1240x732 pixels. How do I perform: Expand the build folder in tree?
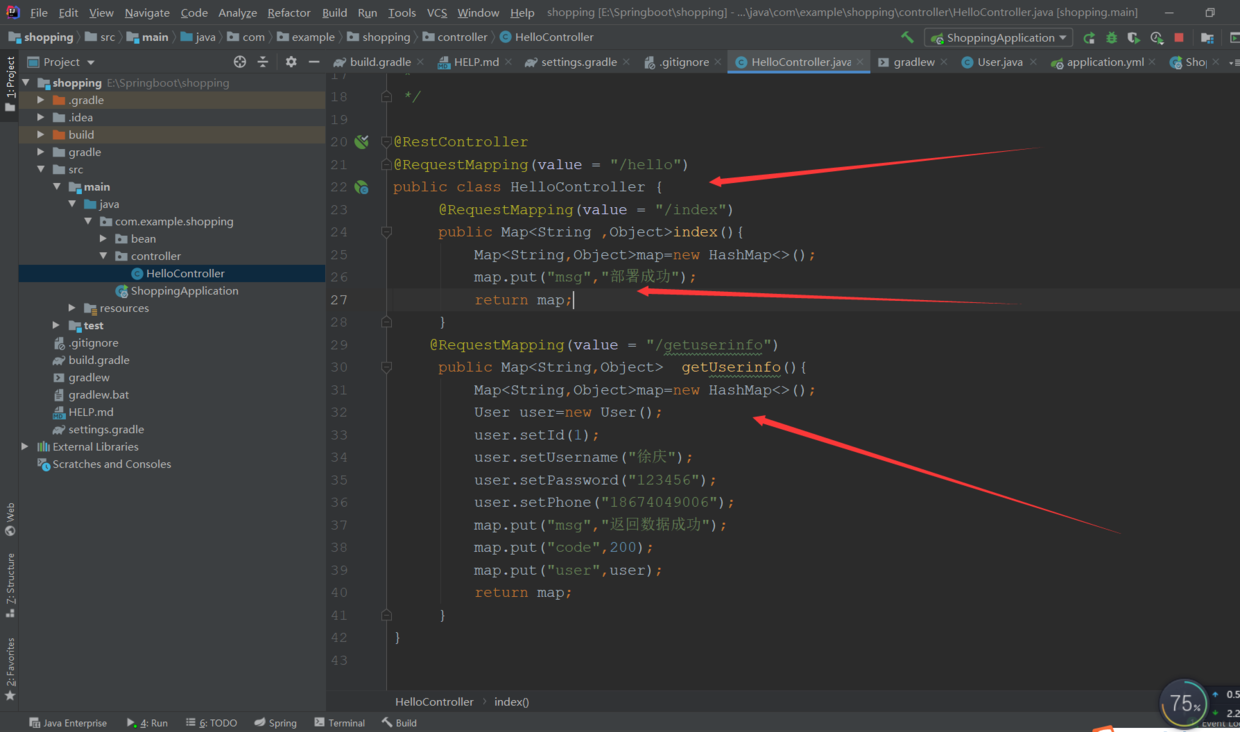(x=41, y=135)
